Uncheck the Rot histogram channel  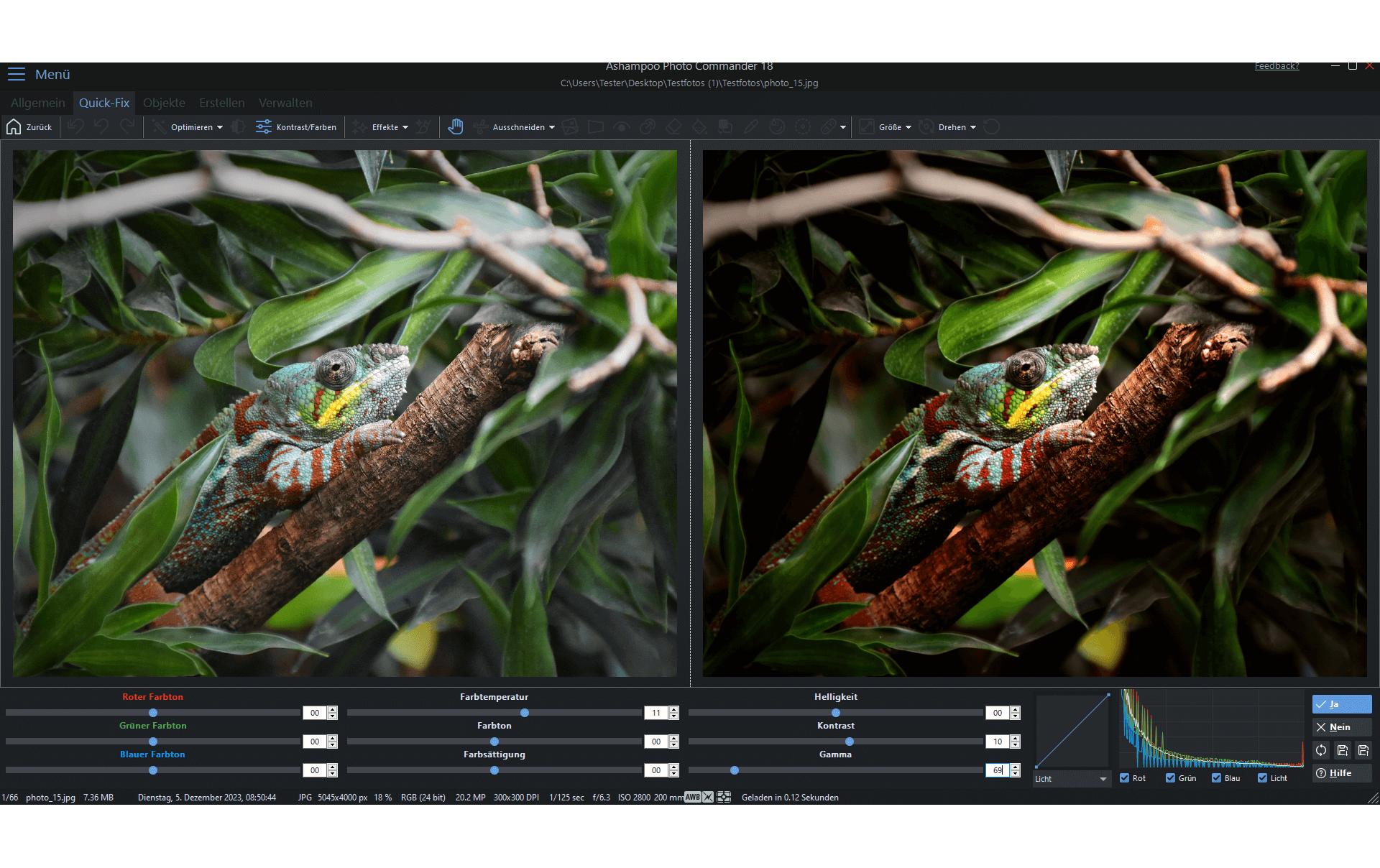[x=1125, y=778]
